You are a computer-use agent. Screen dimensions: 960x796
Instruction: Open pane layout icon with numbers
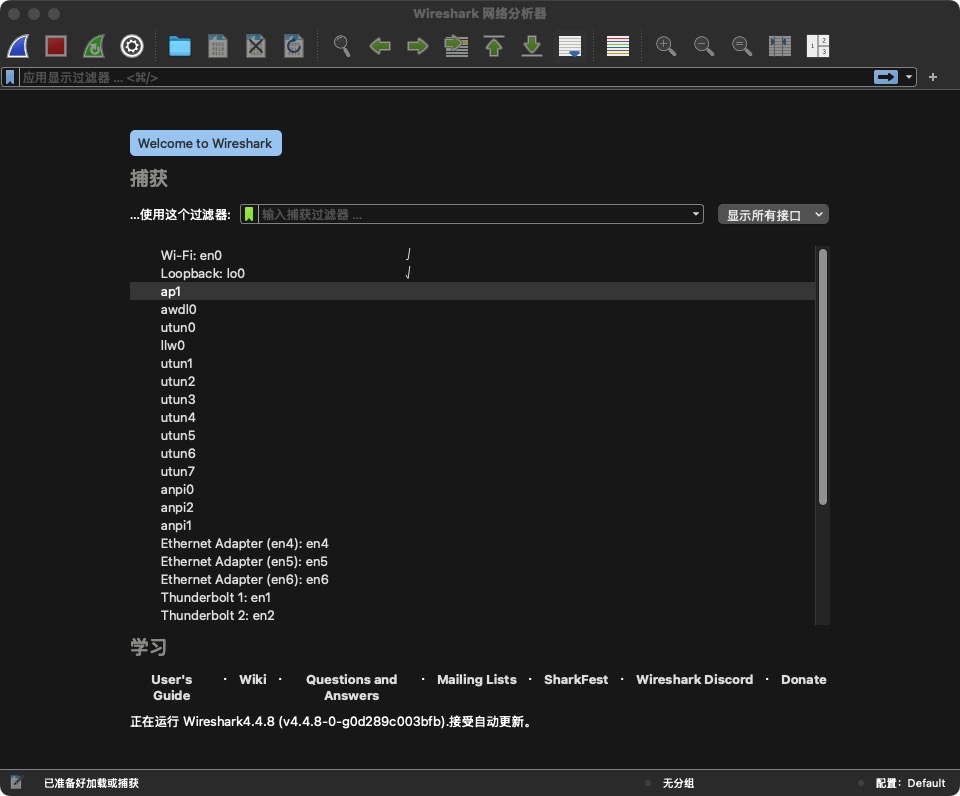818,46
